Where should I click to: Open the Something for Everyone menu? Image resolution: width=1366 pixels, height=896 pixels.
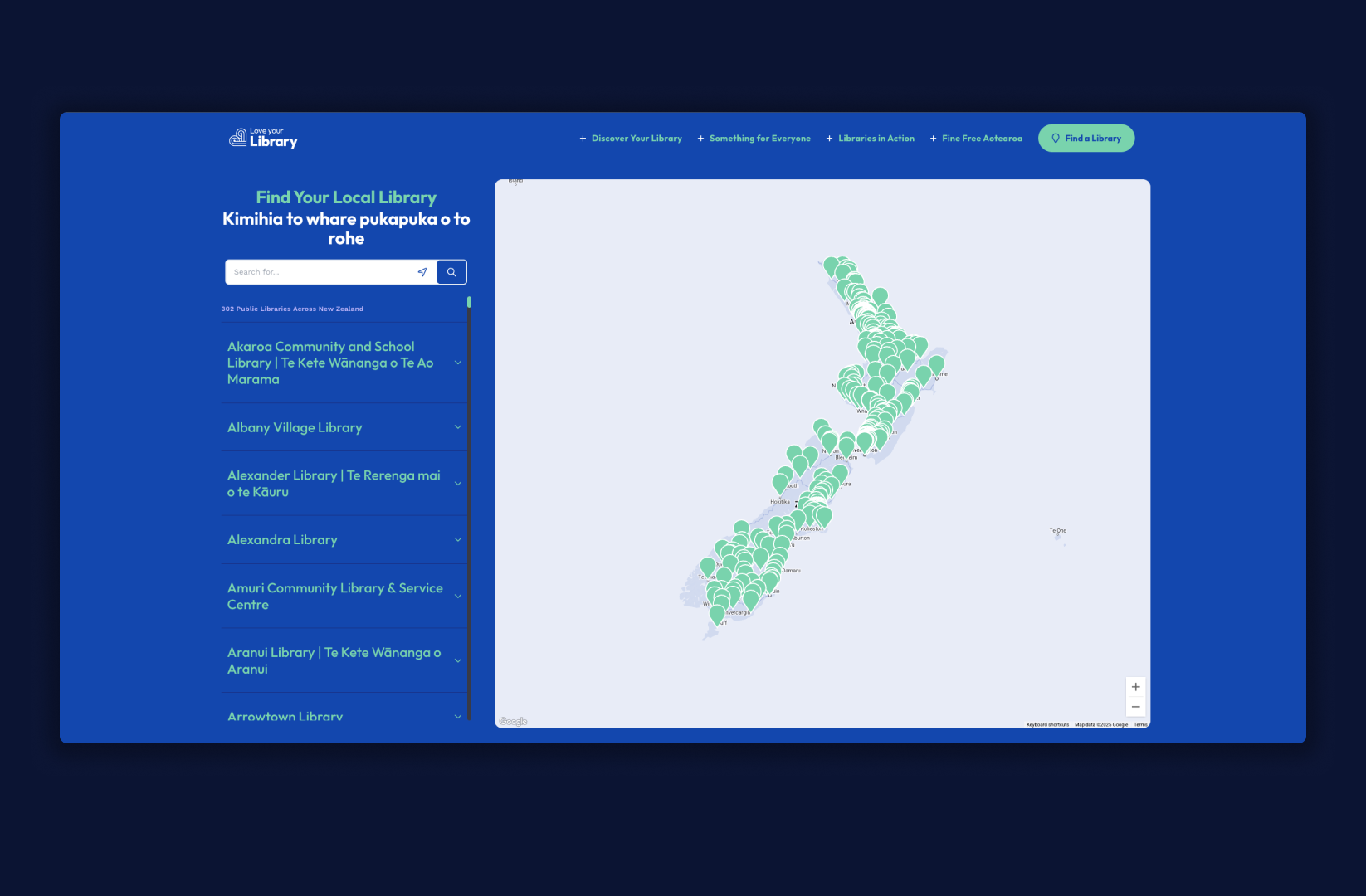pos(754,139)
